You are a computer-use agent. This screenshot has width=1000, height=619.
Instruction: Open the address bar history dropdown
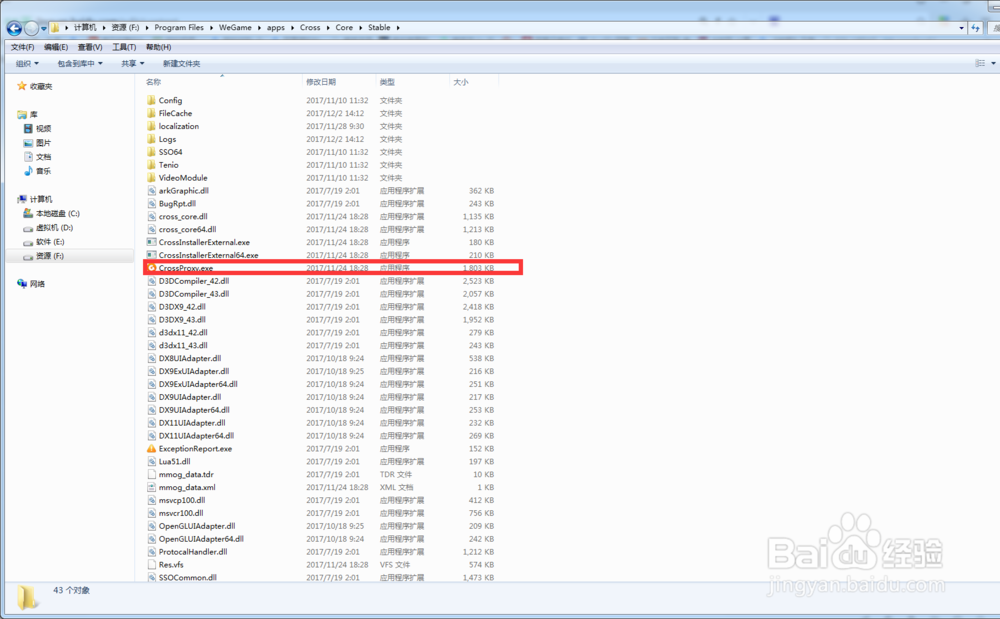pos(961,28)
